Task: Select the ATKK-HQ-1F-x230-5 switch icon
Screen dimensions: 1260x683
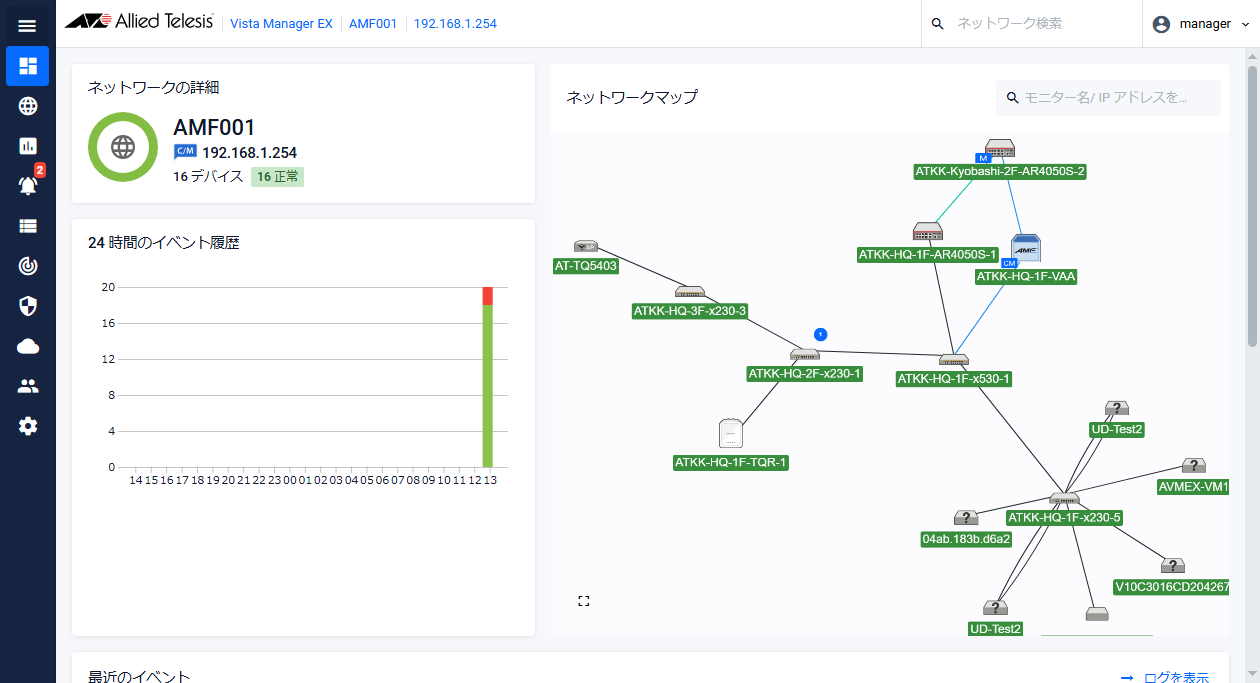Action: coord(1064,499)
